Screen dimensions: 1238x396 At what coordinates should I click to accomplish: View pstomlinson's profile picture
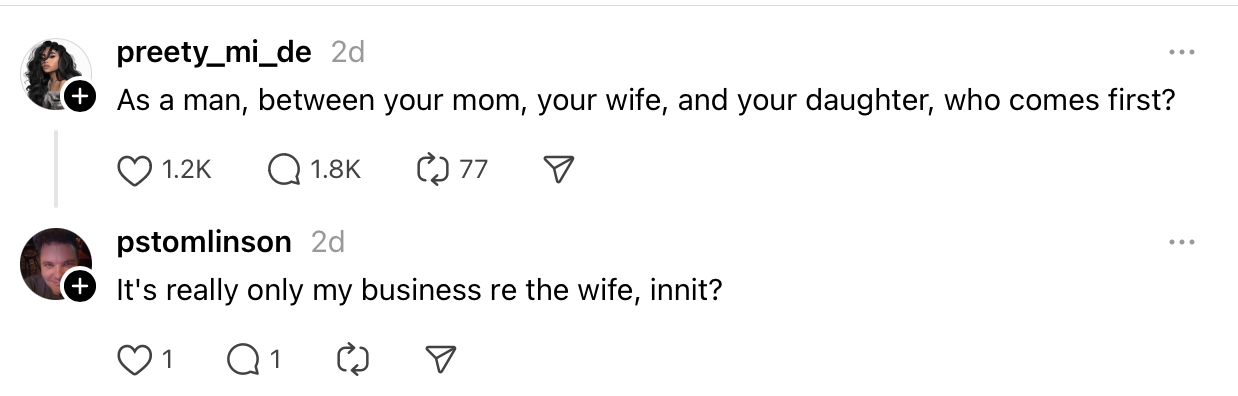[x=56, y=263]
